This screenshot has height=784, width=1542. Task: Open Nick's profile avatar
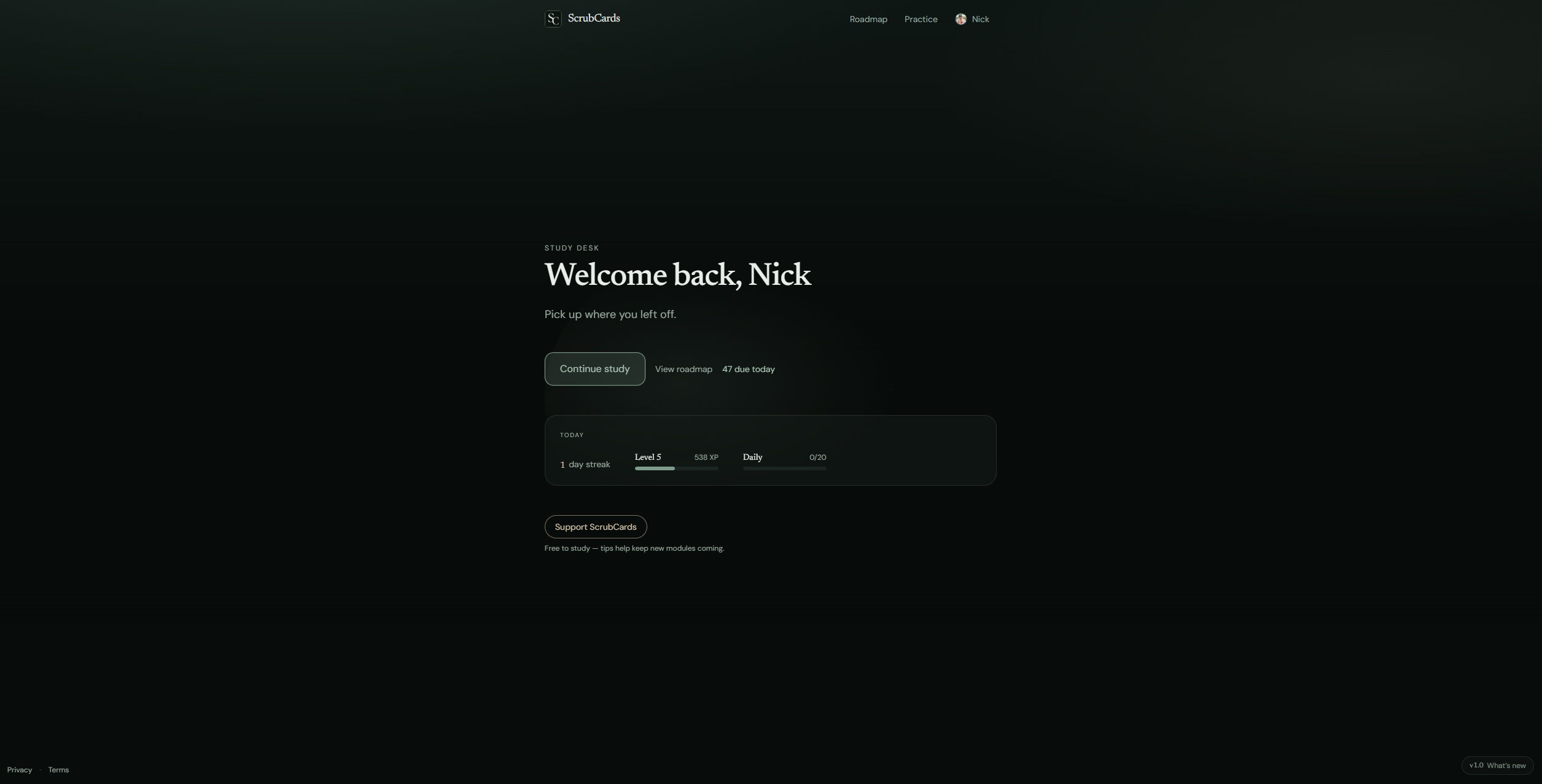[x=960, y=19]
